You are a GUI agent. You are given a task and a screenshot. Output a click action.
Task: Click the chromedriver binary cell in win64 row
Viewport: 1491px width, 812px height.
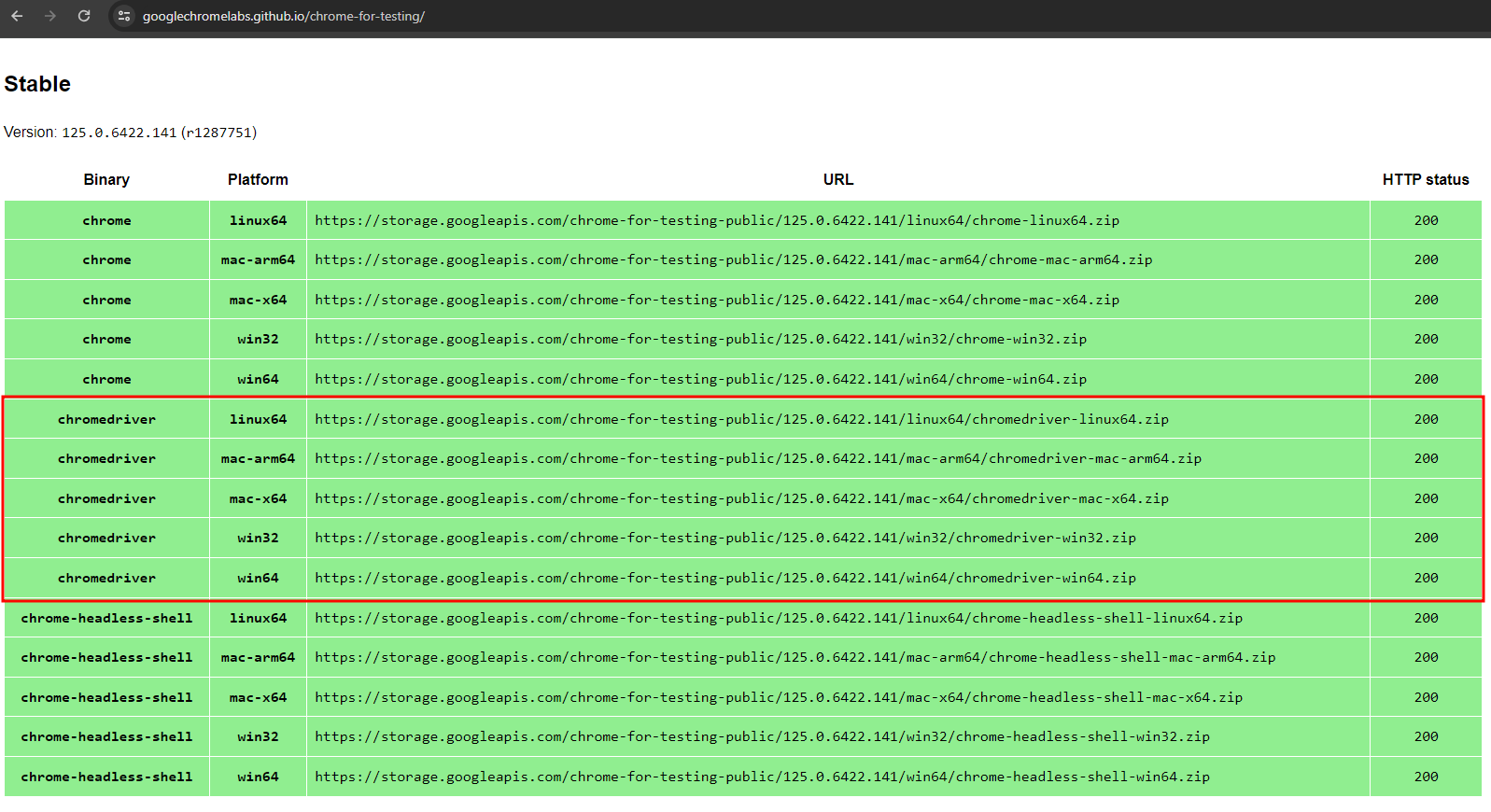[x=106, y=578]
